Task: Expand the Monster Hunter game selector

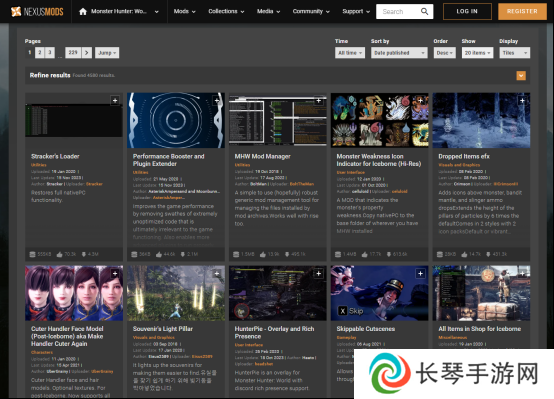Action: [157, 12]
